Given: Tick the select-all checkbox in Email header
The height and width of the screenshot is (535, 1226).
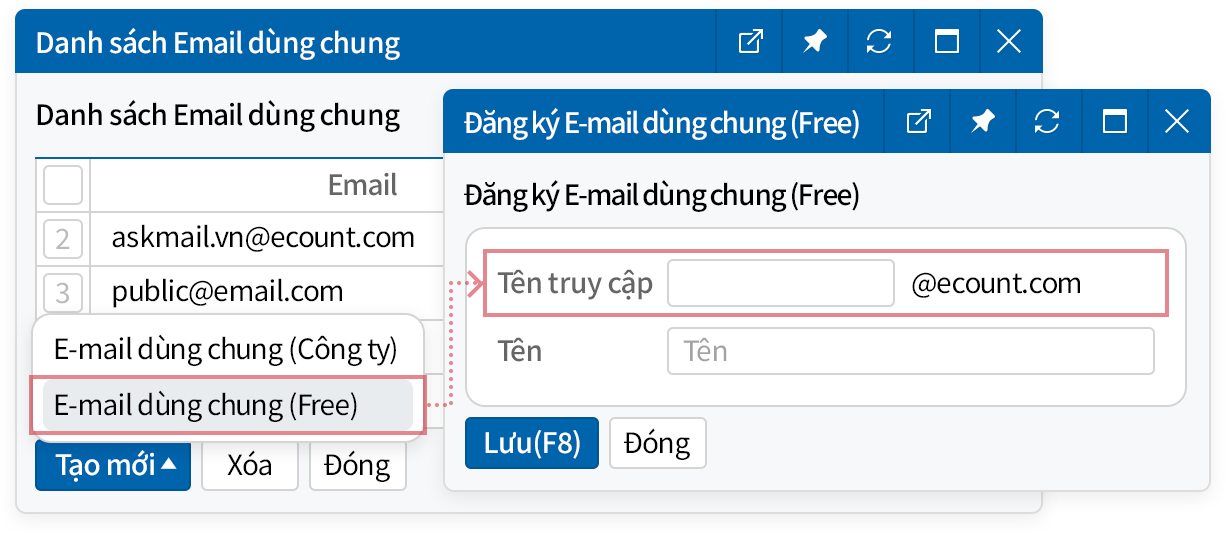Looking at the screenshot, I should point(63,185).
